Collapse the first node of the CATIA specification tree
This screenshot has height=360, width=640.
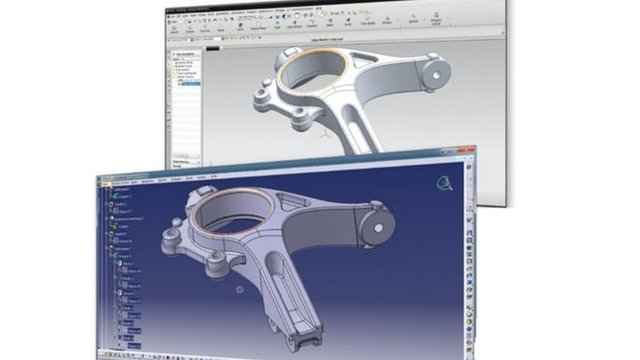[x=107, y=189]
